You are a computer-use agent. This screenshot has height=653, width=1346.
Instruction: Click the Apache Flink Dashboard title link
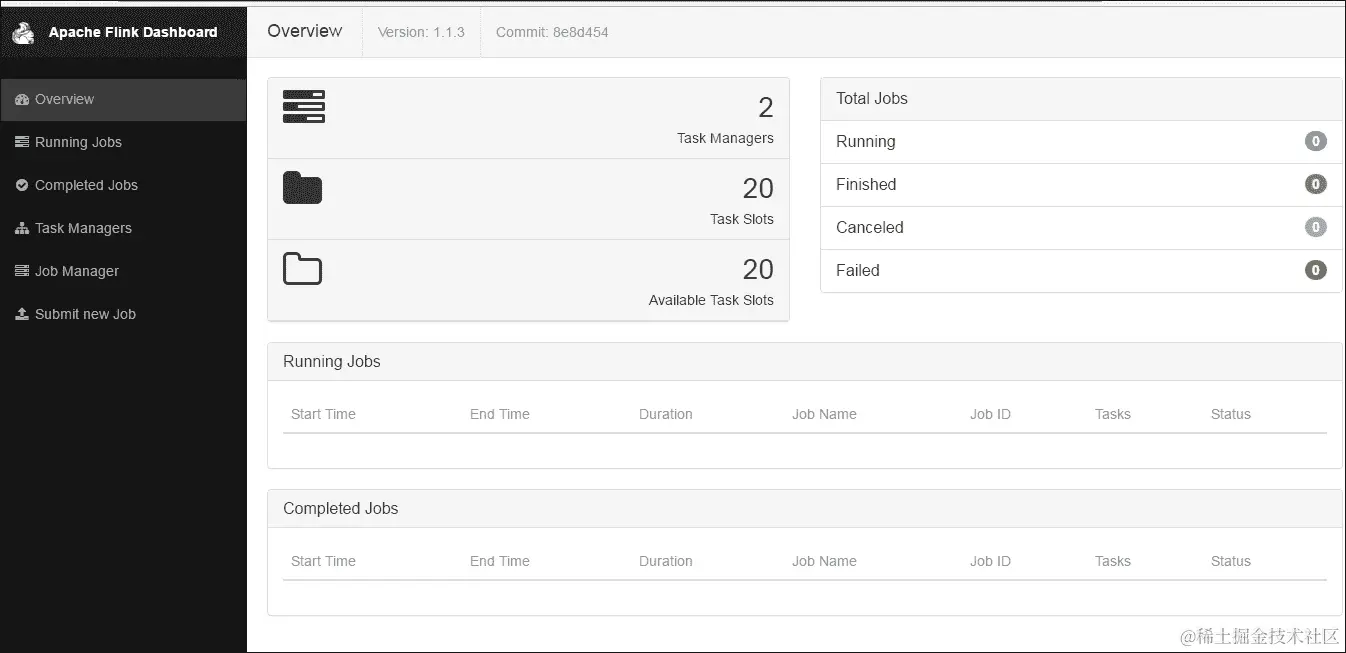[133, 32]
